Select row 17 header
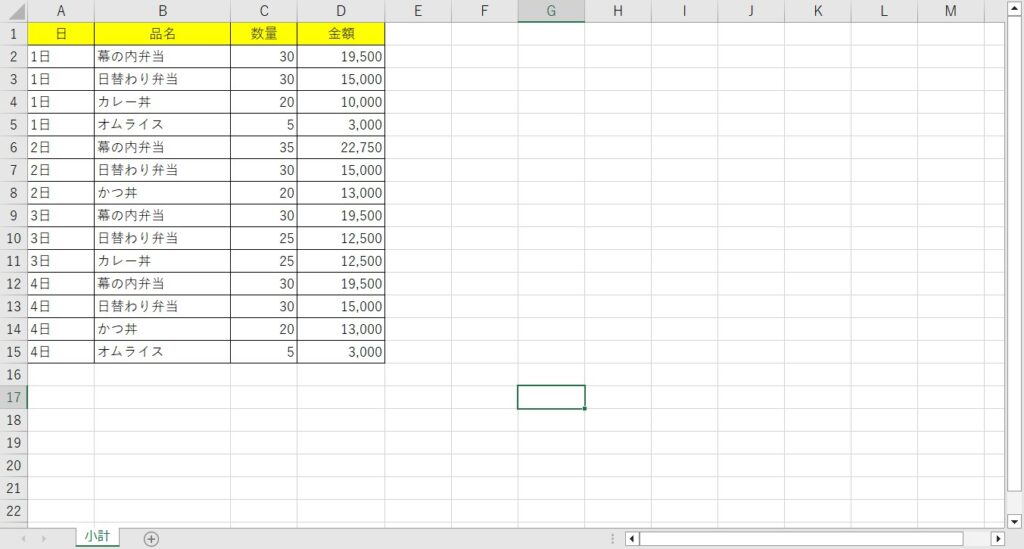The width and height of the screenshot is (1024, 549). [x=13, y=397]
